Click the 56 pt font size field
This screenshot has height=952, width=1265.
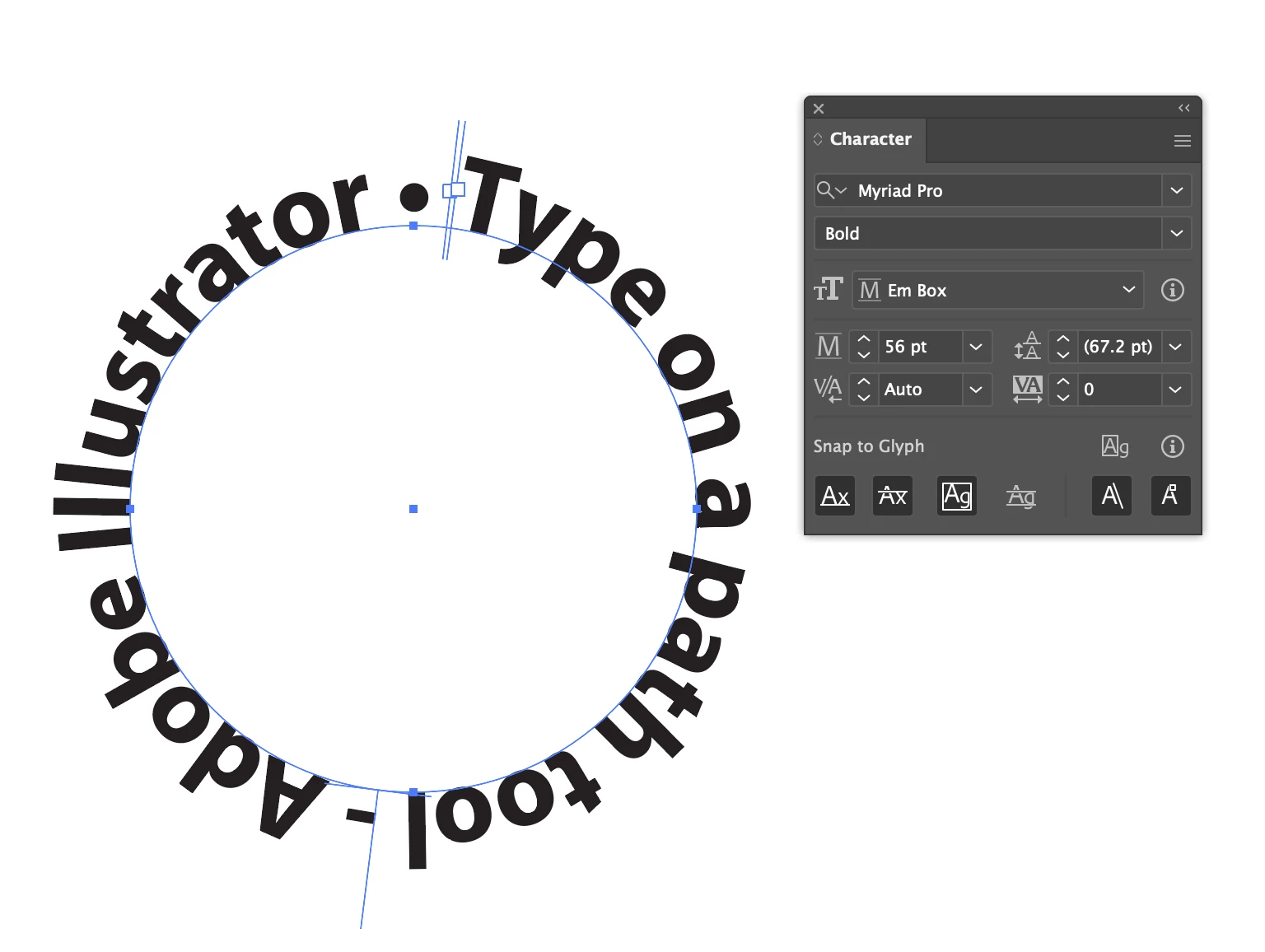[x=920, y=347]
